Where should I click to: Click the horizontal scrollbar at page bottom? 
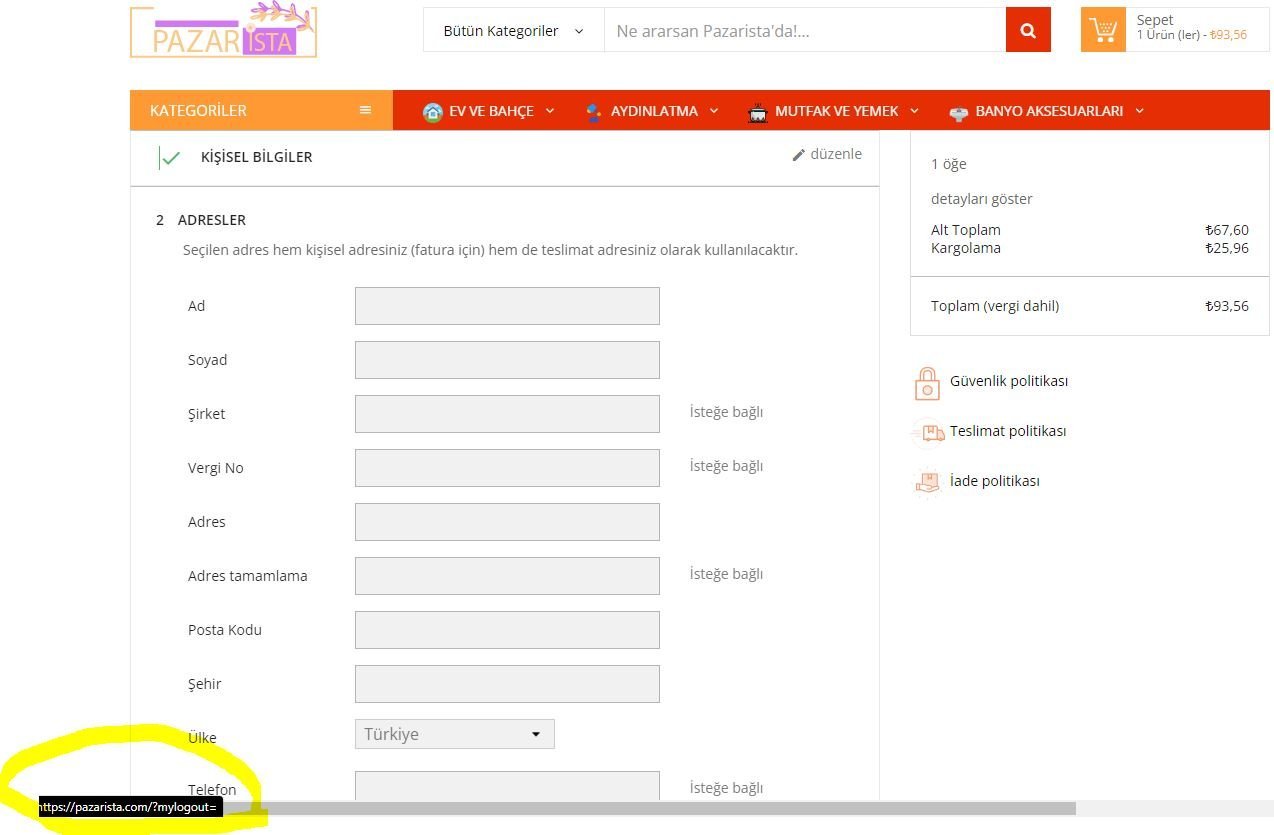tap(648, 808)
